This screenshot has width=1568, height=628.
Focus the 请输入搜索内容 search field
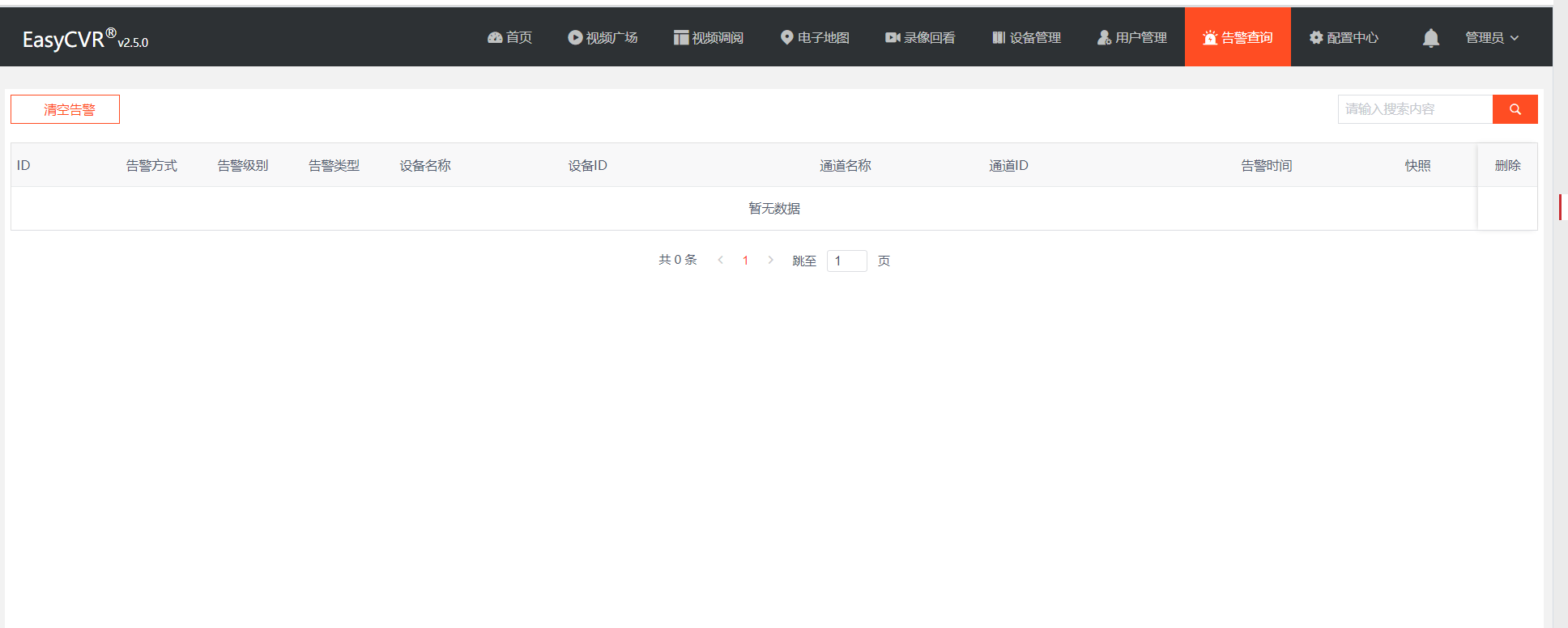coord(1415,109)
